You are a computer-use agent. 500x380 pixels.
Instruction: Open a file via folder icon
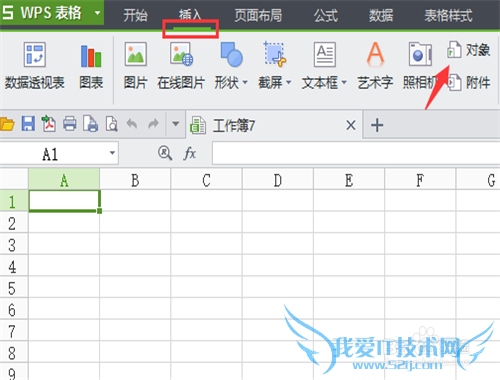click(7, 124)
